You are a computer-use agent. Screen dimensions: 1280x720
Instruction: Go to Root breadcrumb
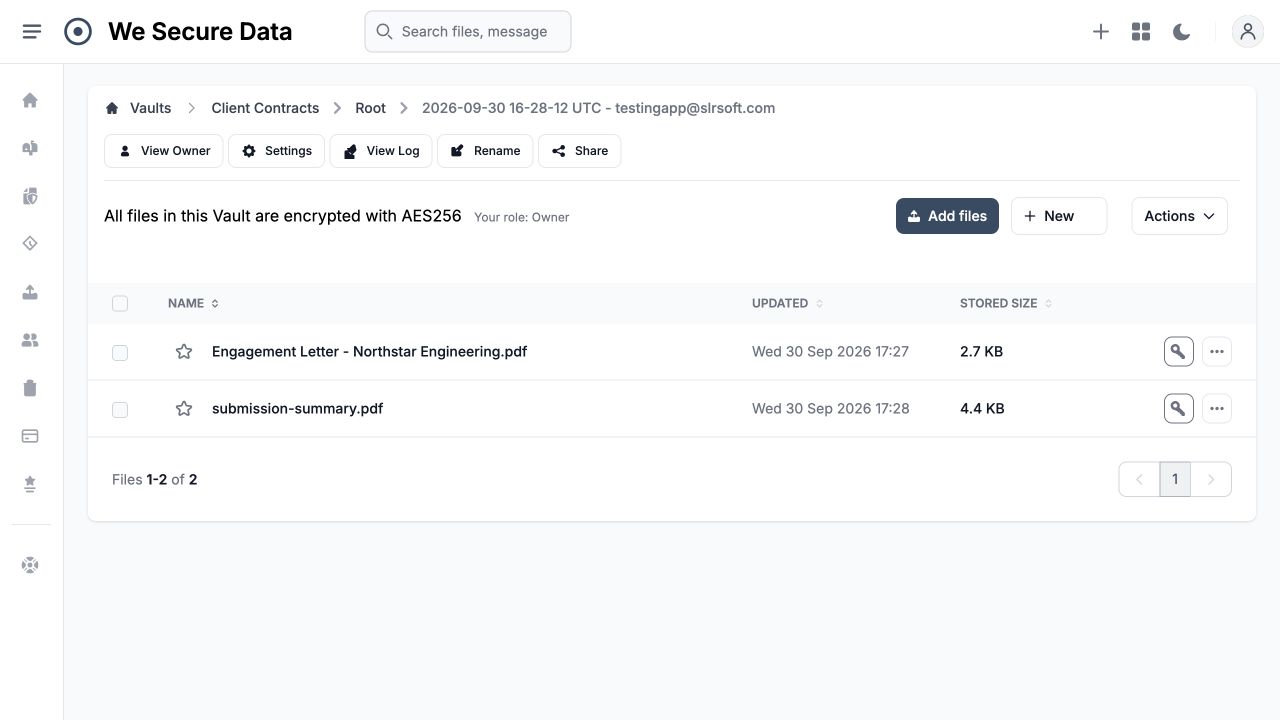click(370, 108)
